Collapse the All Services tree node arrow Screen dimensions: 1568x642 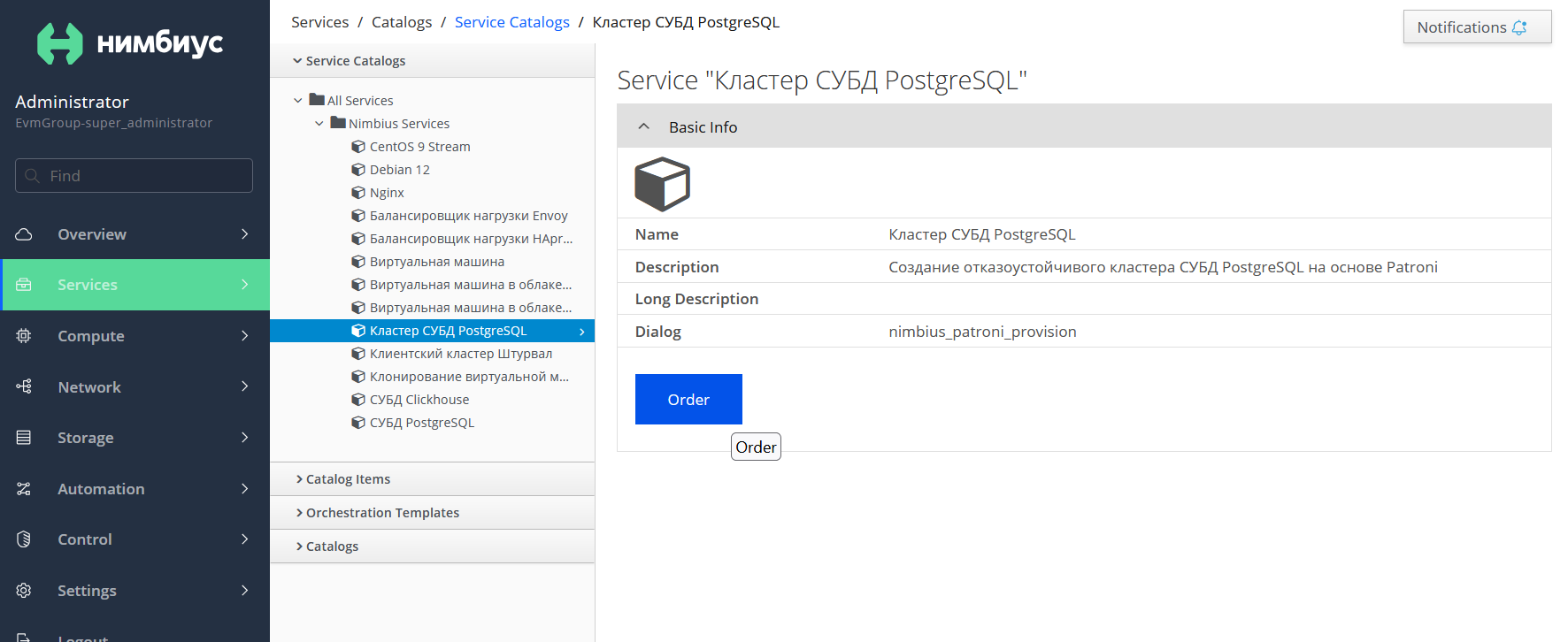tap(298, 101)
